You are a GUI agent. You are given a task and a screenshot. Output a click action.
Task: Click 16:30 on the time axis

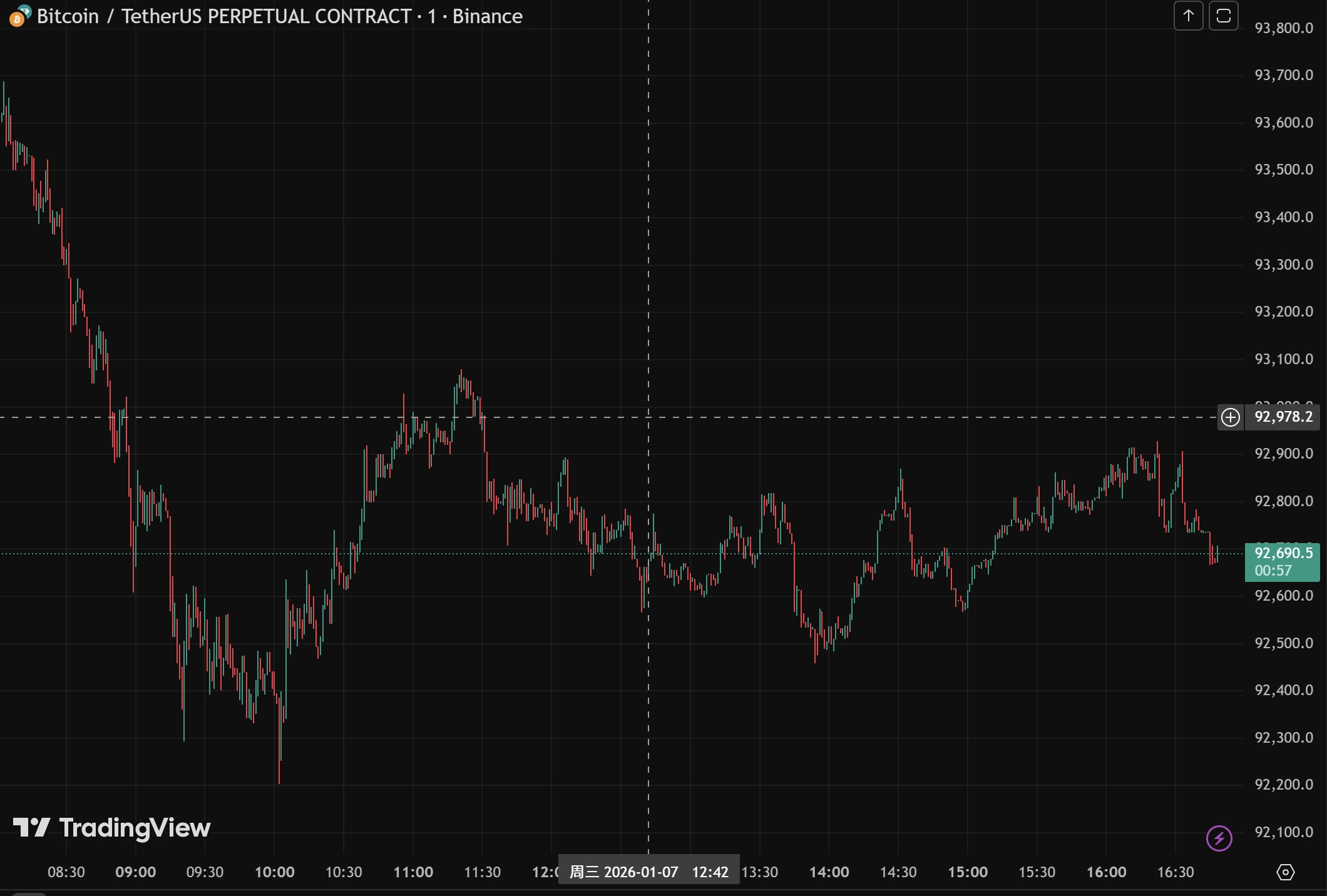click(1175, 872)
